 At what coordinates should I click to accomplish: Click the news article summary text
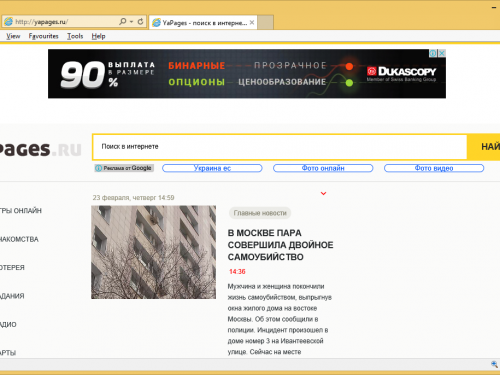tap(280, 319)
